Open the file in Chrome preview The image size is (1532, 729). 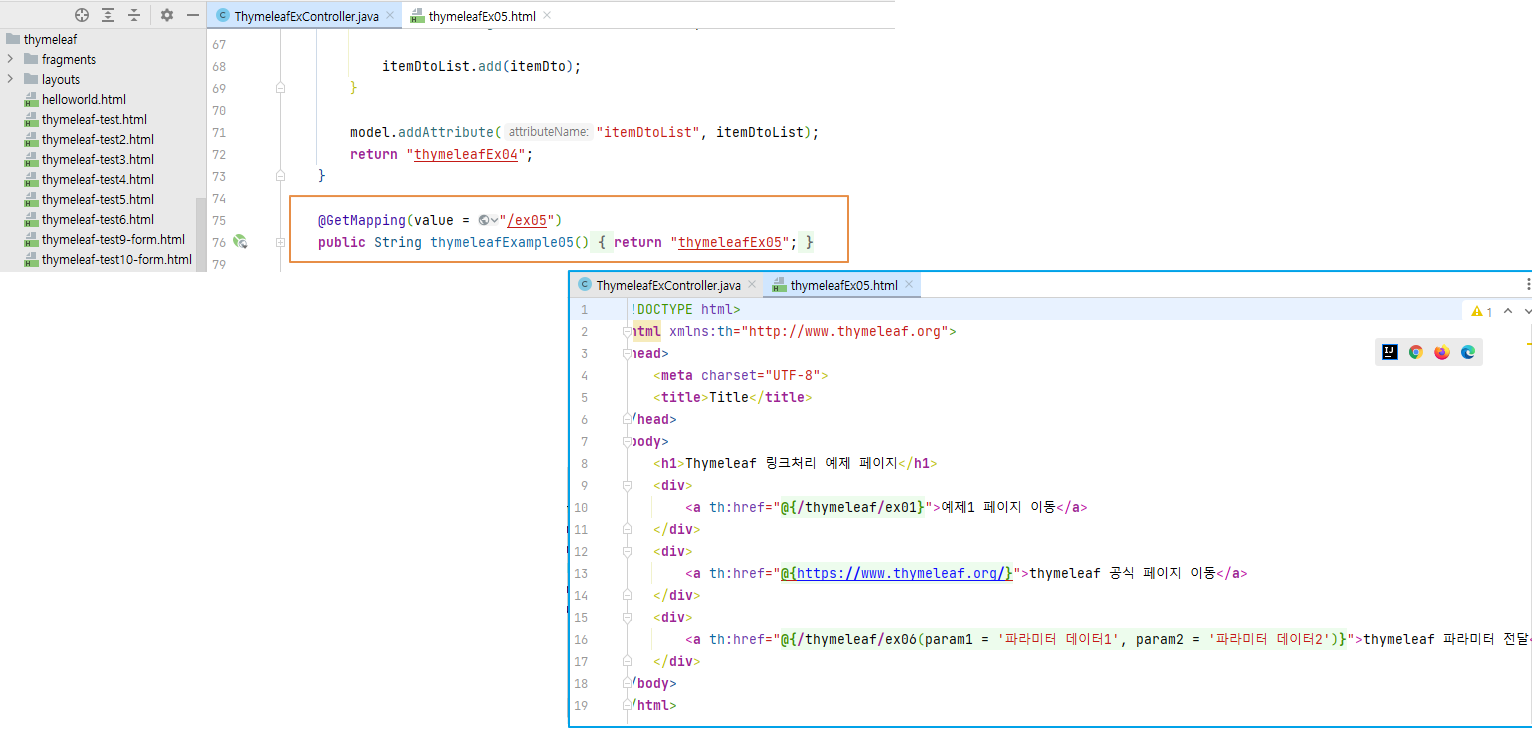[1415, 352]
